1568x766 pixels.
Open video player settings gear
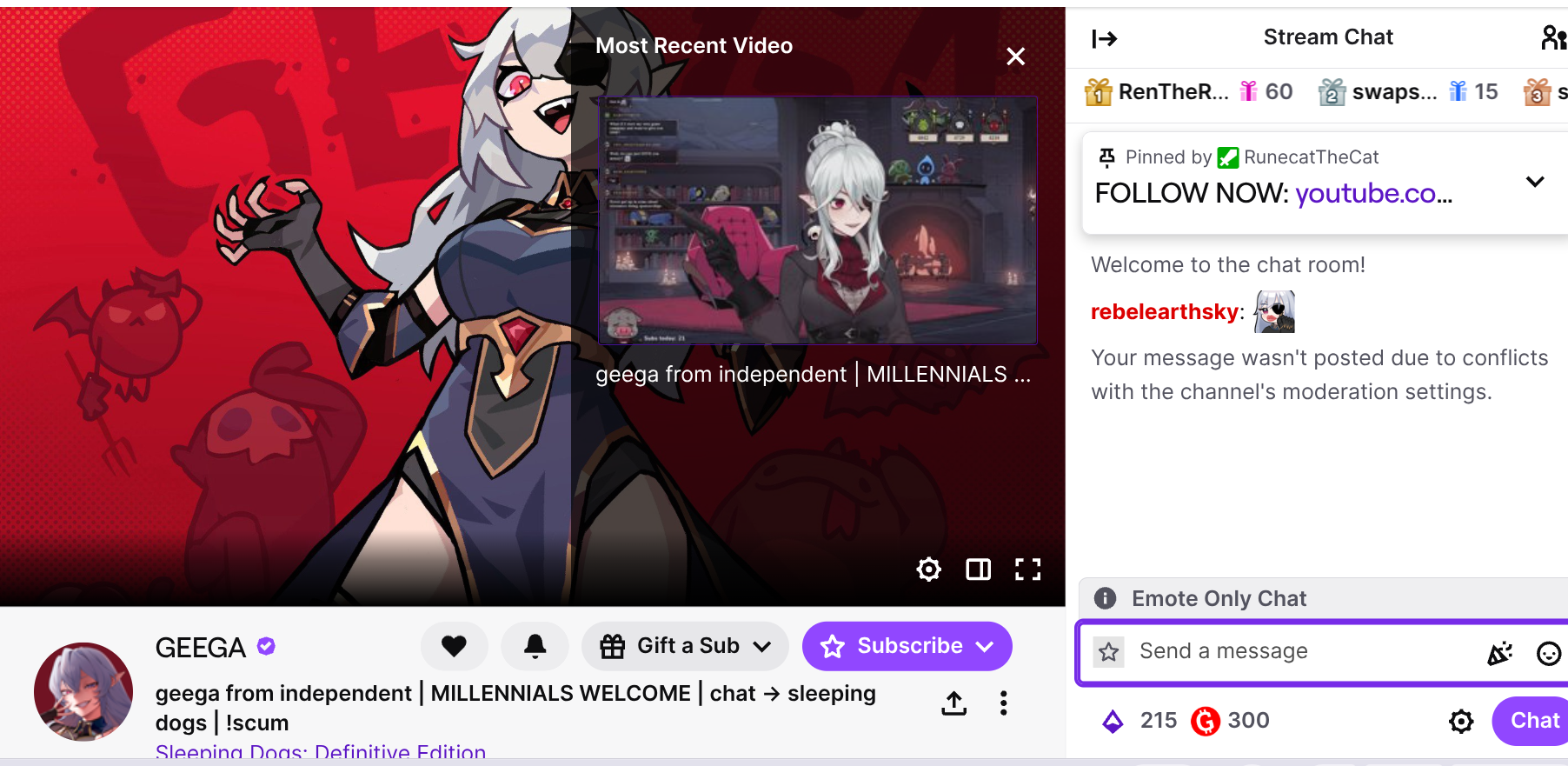coord(929,570)
